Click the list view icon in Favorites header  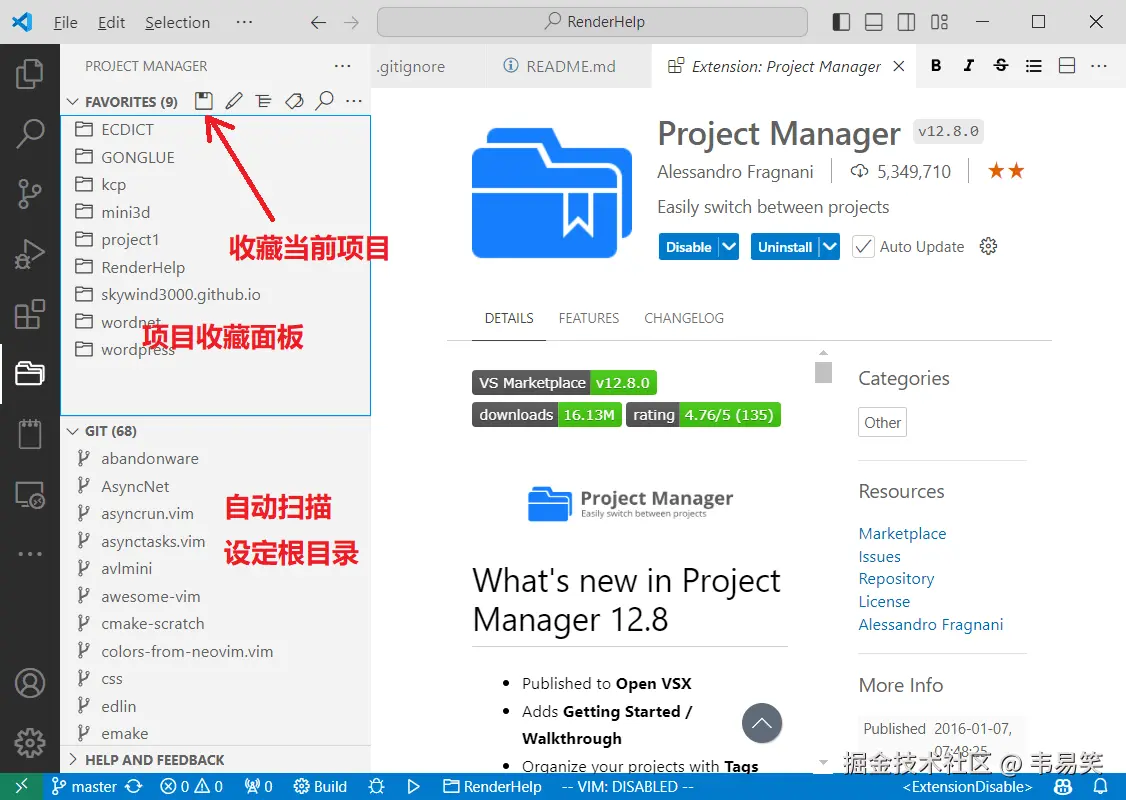click(264, 101)
